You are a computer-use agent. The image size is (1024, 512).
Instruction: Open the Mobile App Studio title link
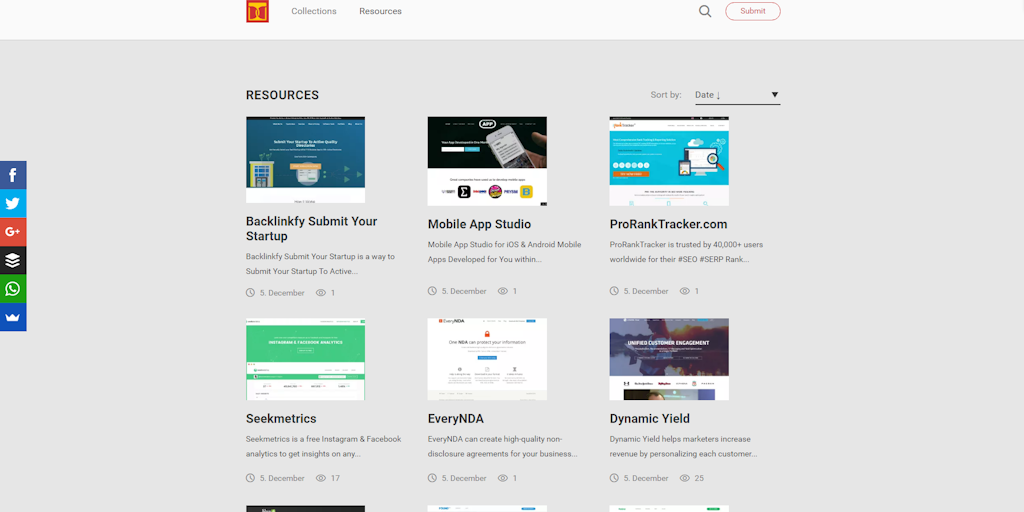[x=479, y=224]
